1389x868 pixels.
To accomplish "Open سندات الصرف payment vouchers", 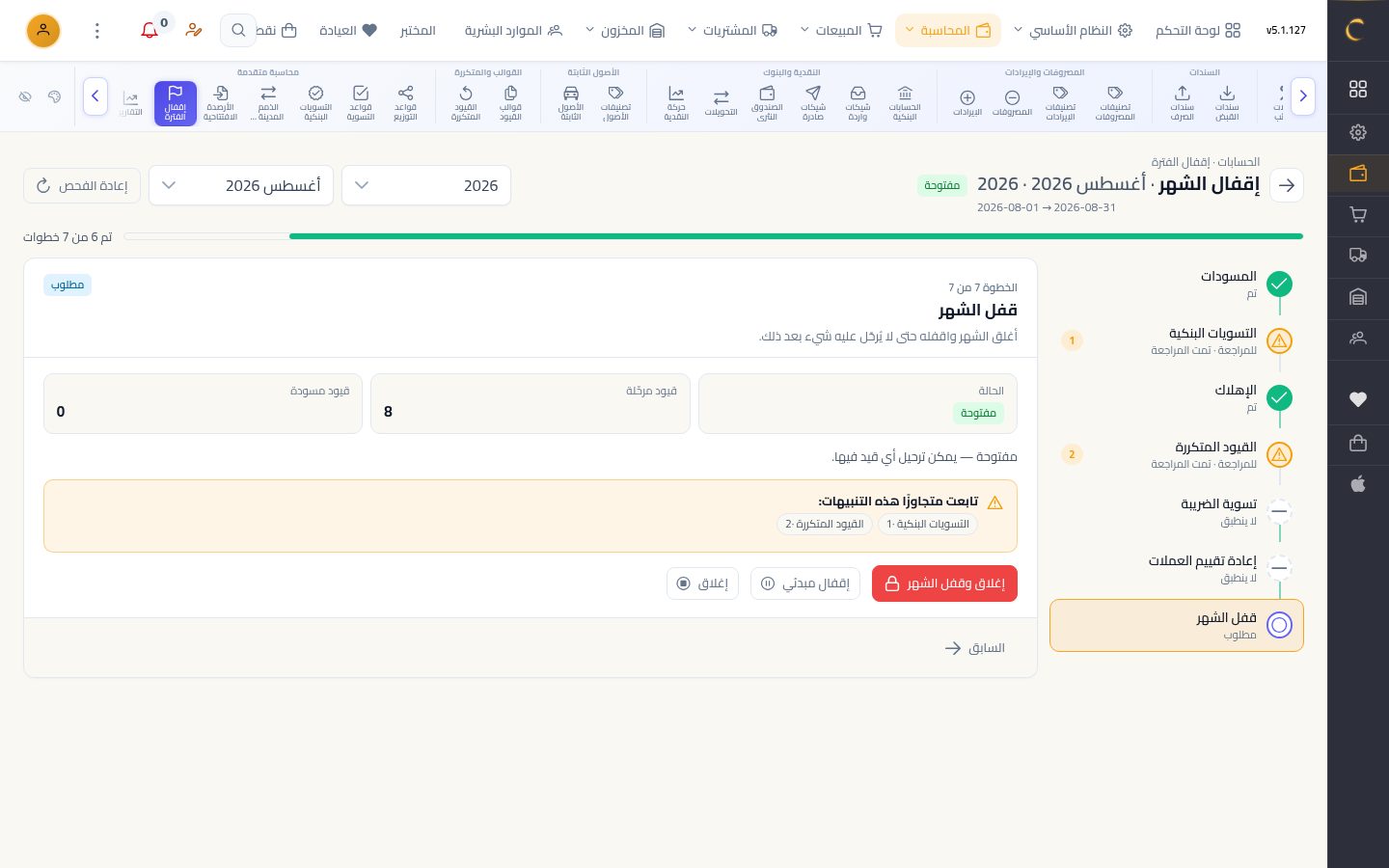I will 1182,103.
